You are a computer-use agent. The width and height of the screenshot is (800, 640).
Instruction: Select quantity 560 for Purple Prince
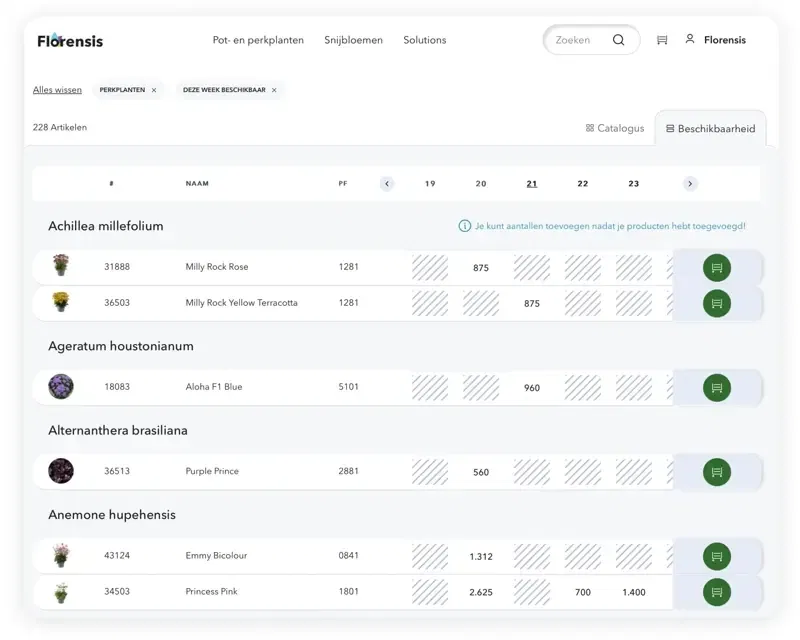click(481, 473)
